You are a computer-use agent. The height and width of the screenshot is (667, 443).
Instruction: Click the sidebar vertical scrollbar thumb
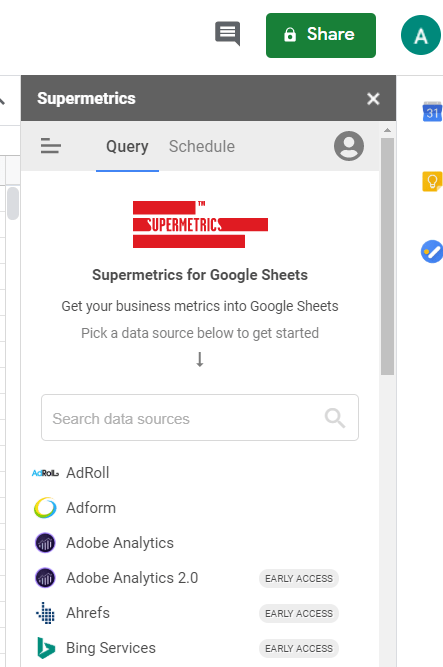click(x=387, y=256)
